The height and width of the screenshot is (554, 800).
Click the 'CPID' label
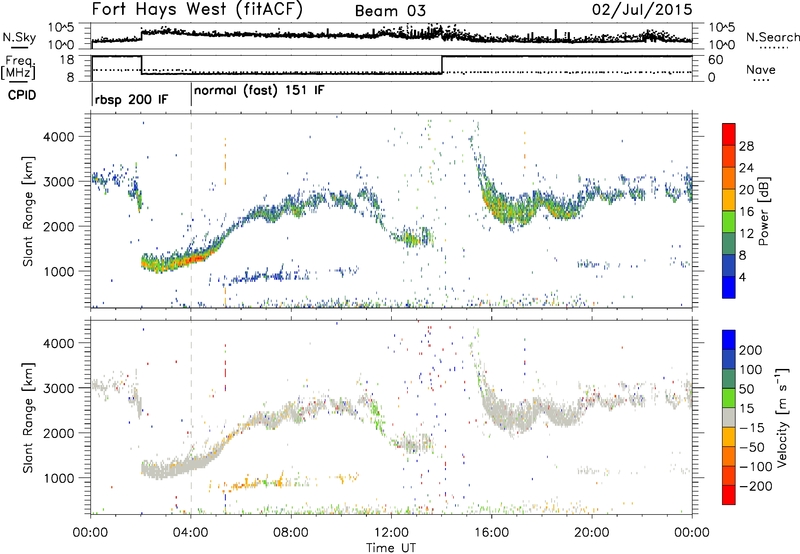point(22,95)
